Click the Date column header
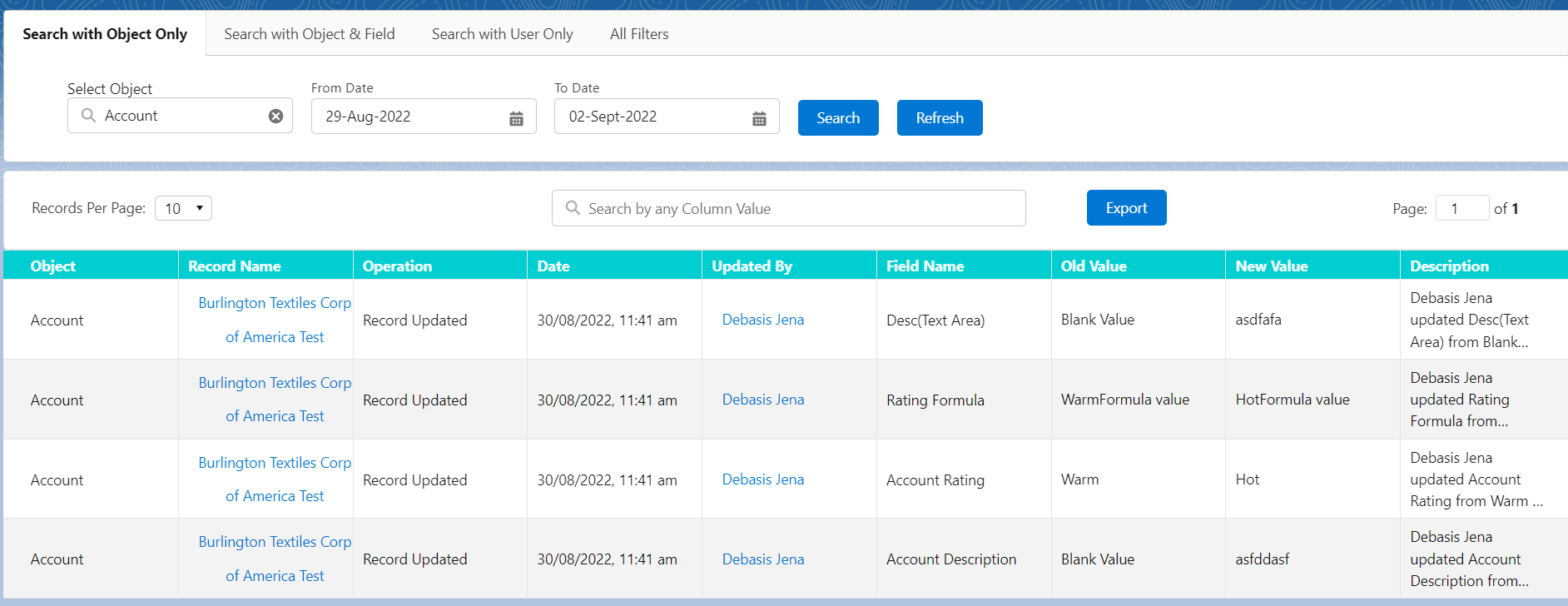Image resolution: width=1568 pixels, height=606 pixels. [553, 266]
